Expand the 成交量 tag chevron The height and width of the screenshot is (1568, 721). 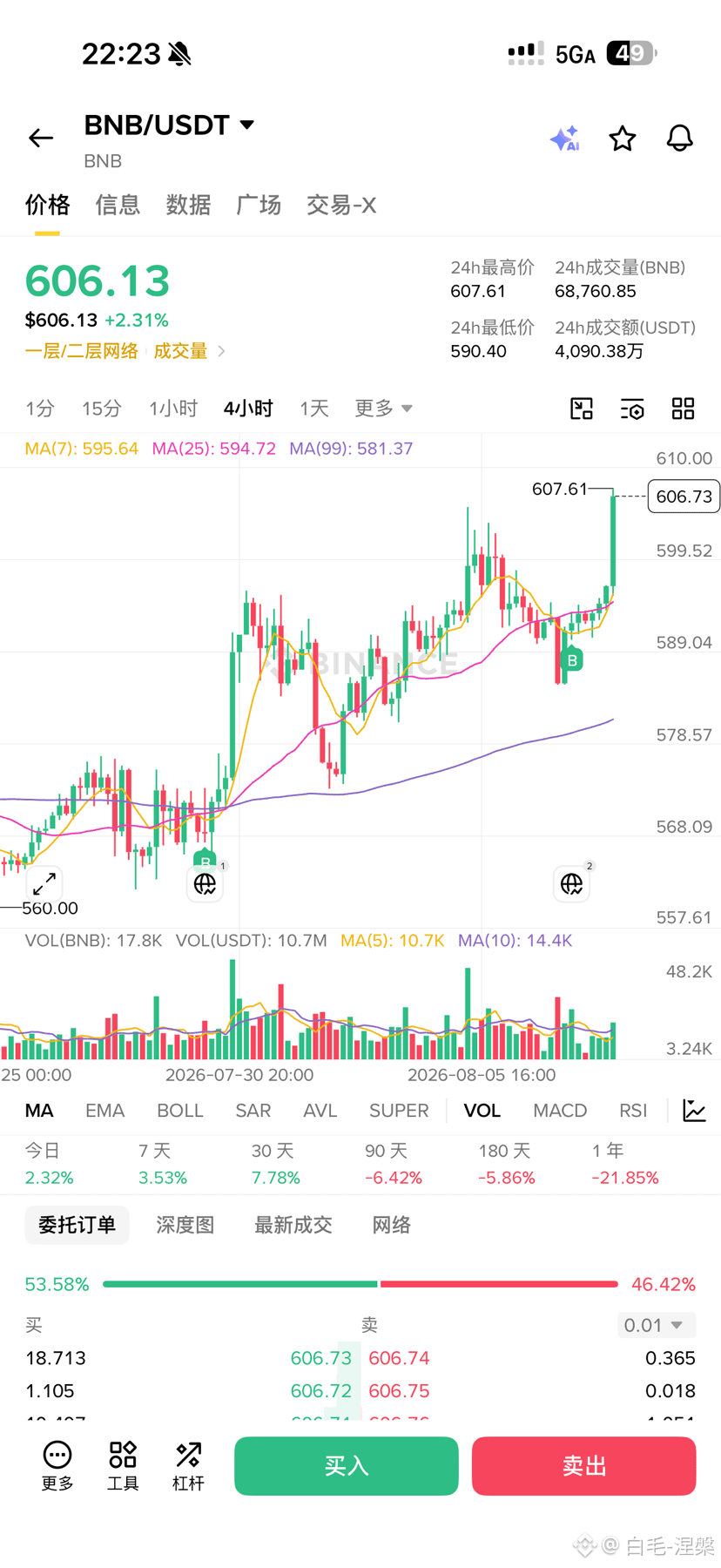pyautogui.click(x=222, y=351)
